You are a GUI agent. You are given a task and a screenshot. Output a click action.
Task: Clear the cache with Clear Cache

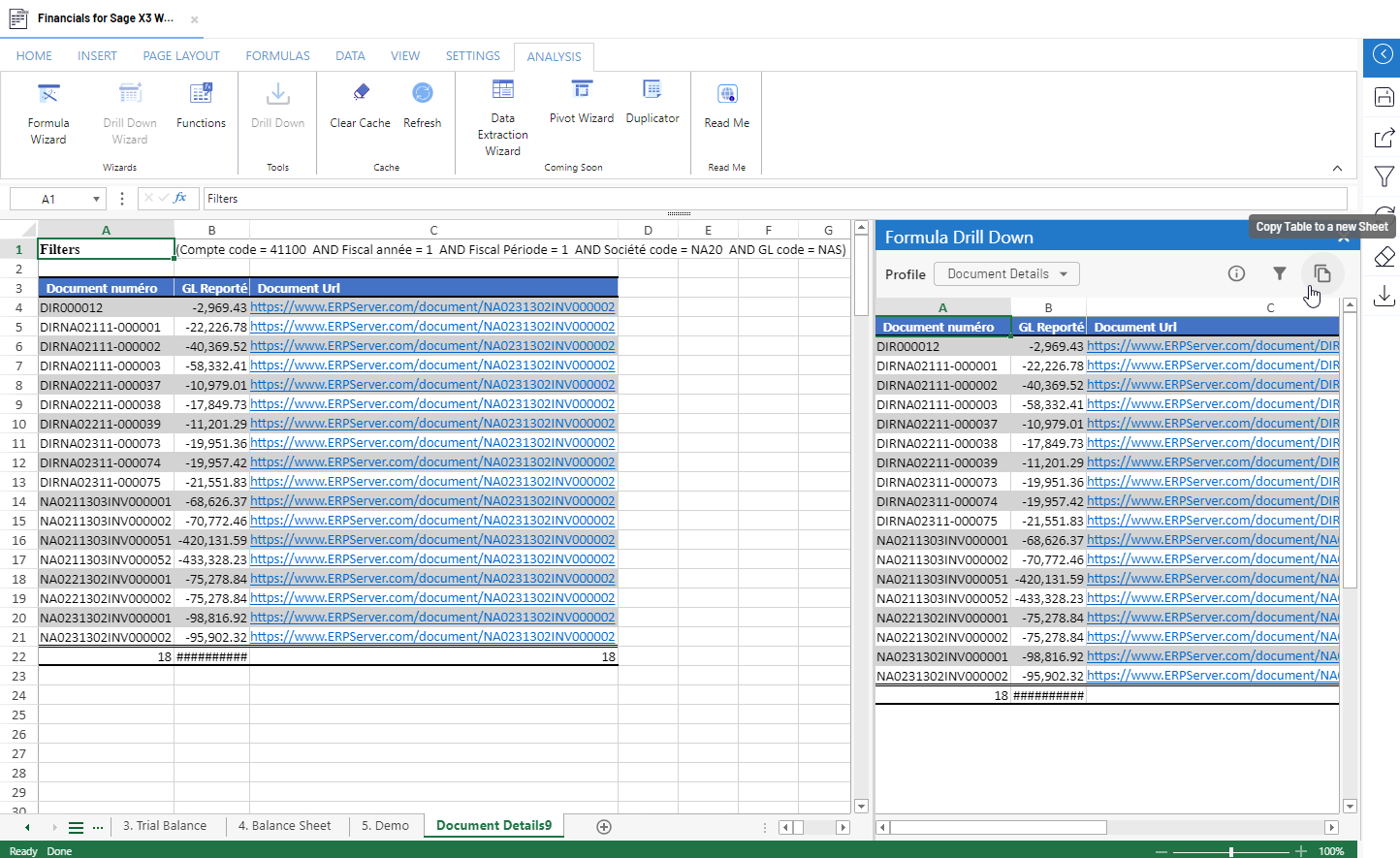(x=360, y=106)
